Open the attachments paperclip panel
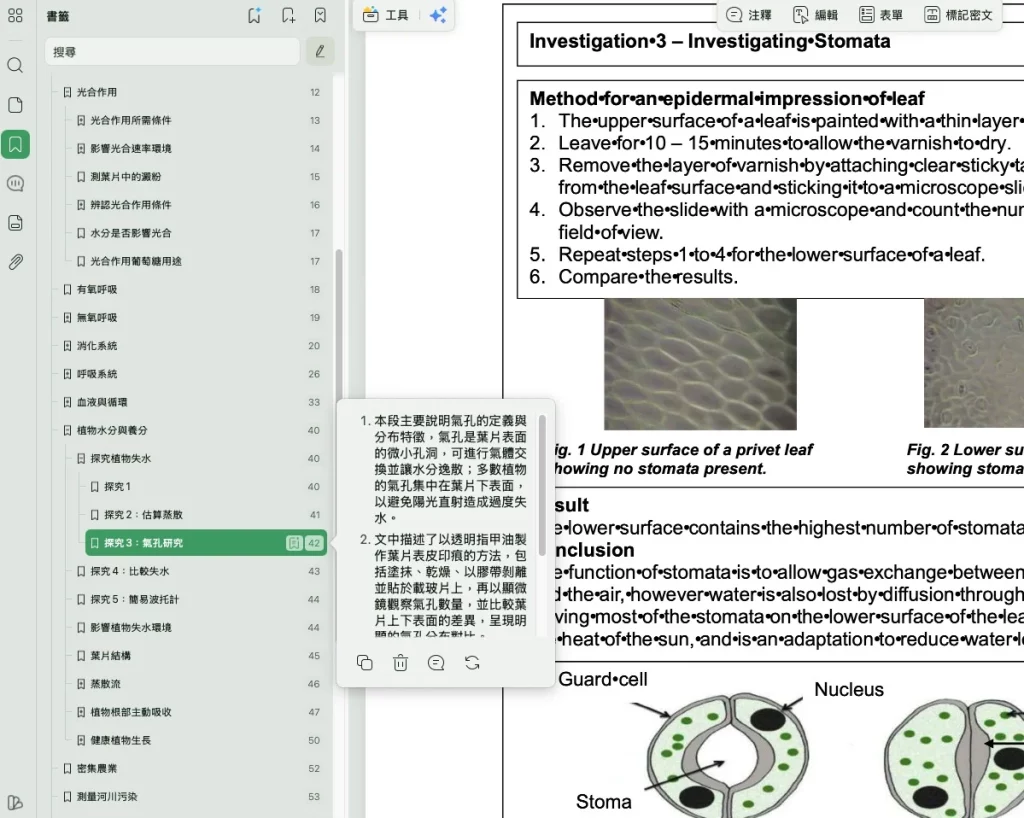 (15, 262)
